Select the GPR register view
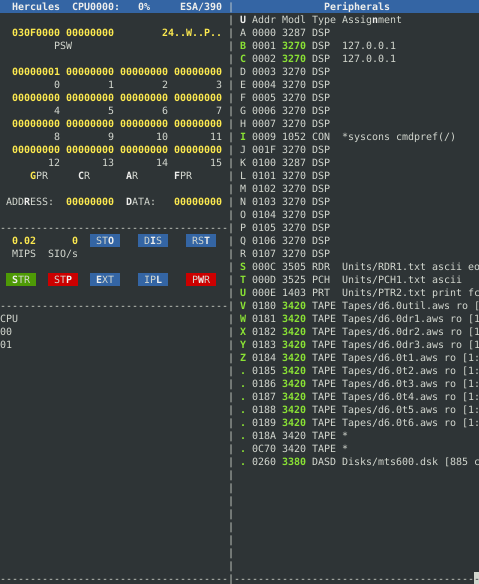479x584 pixels. click(39, 175)
